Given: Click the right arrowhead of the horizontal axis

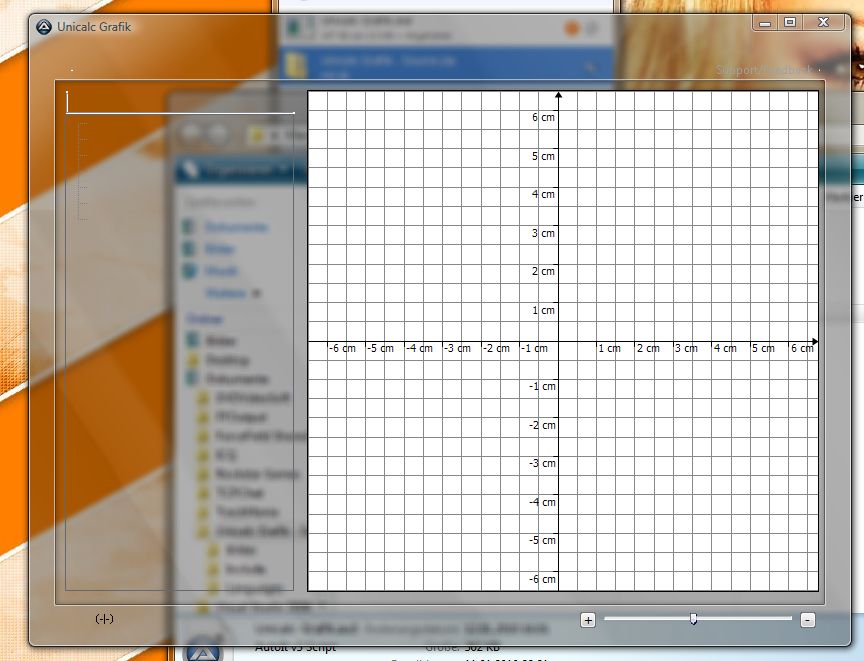Looking at the screenshot, I should coord(814,341).
